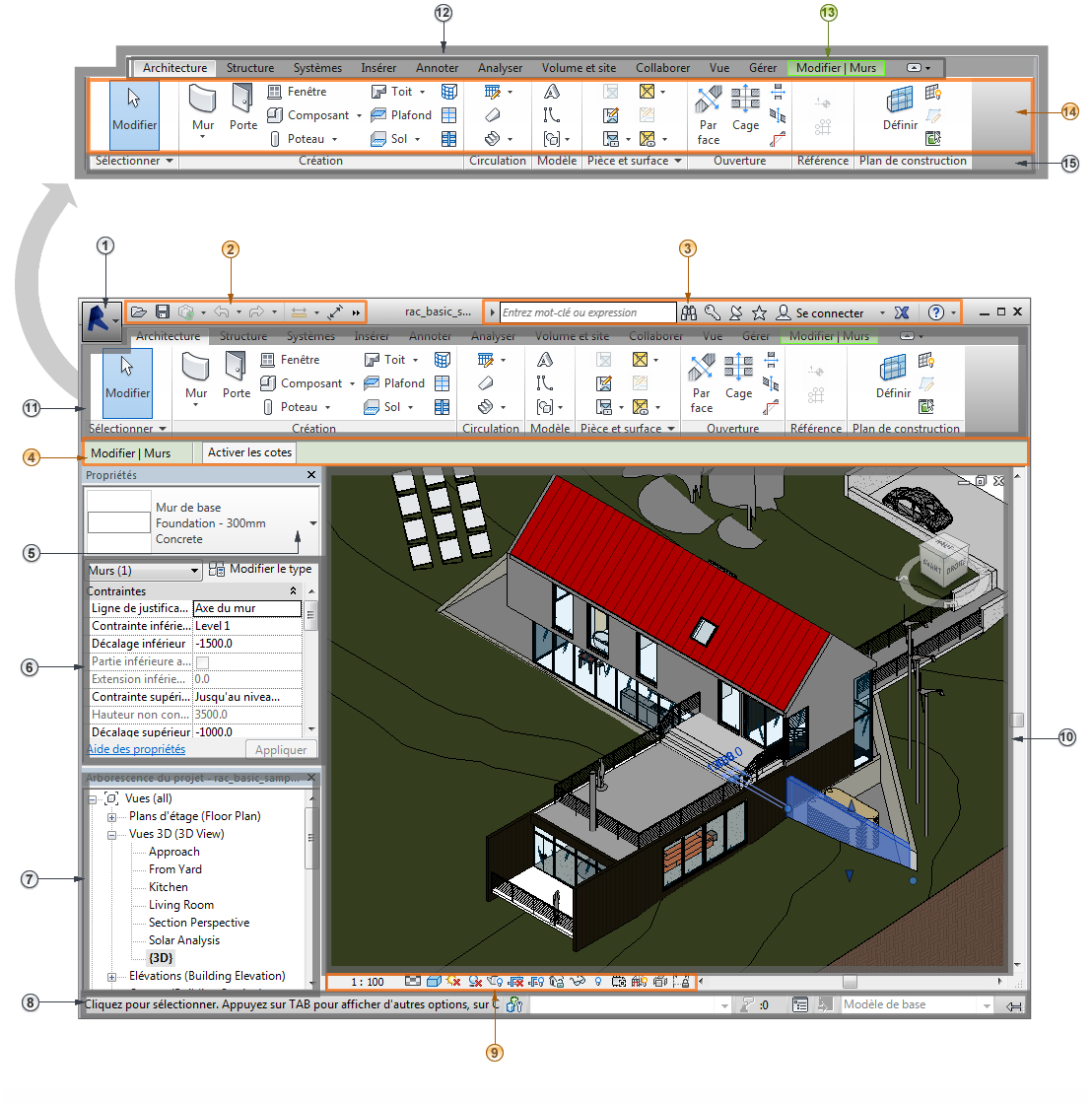Click the Save diskette icon in Quick Access toolbar
Image resolution: width=1092 pixels, height=1104 pixels.
pyautogui.click(x=163, y=311)
